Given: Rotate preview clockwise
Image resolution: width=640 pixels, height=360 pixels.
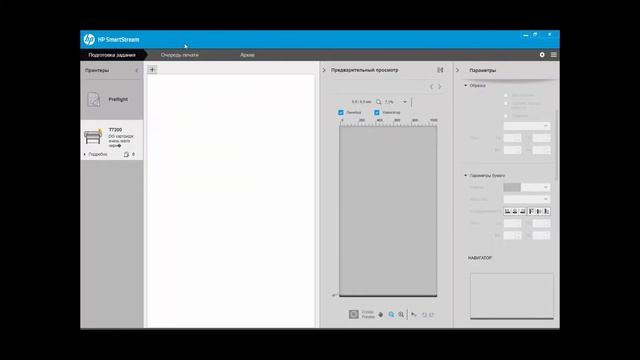Looking at the screenshot, I should pos(432,315).
